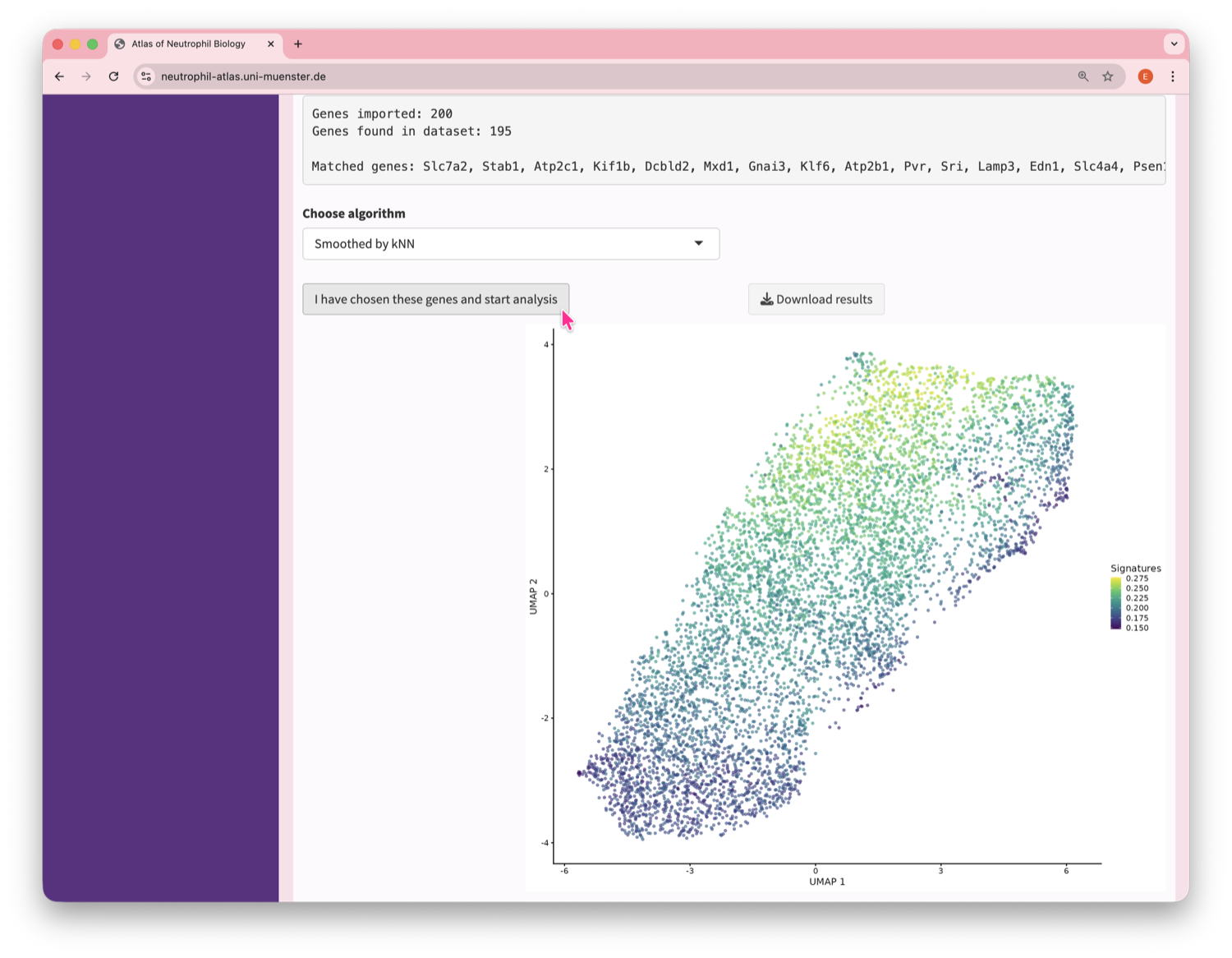Click the matched genes output box
Viewport: 1232px width, 958px height.
click(x=733, y=140)
